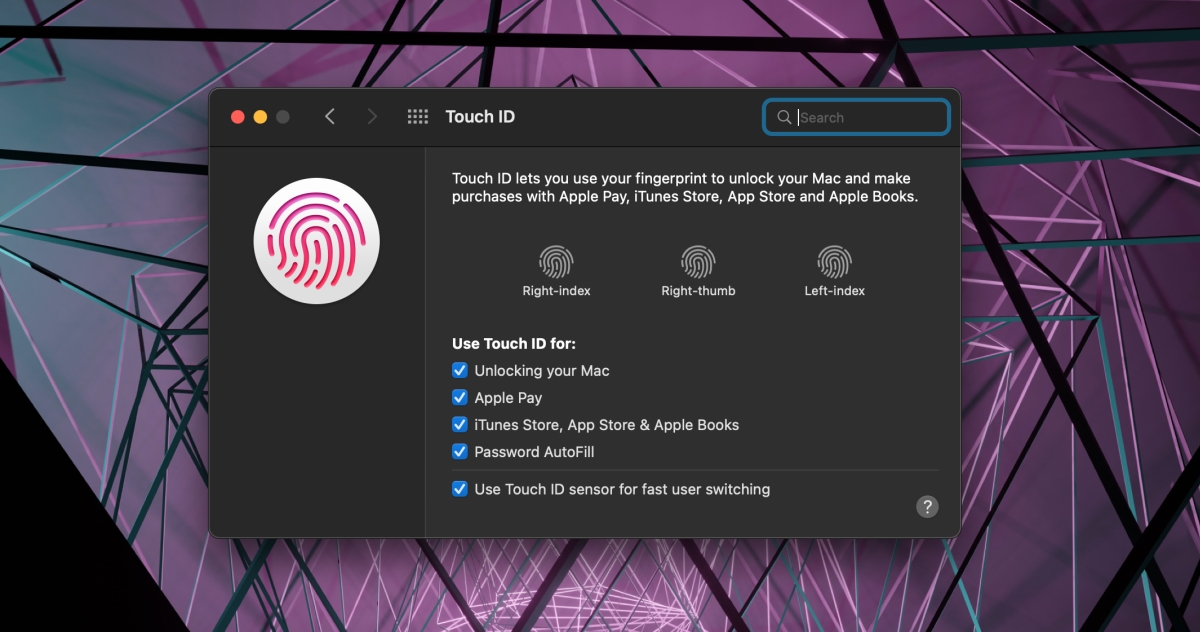The width and height of the screenshot is (1200, 632).
Task: Click the Touch ID window title
Action: point(480,117)
